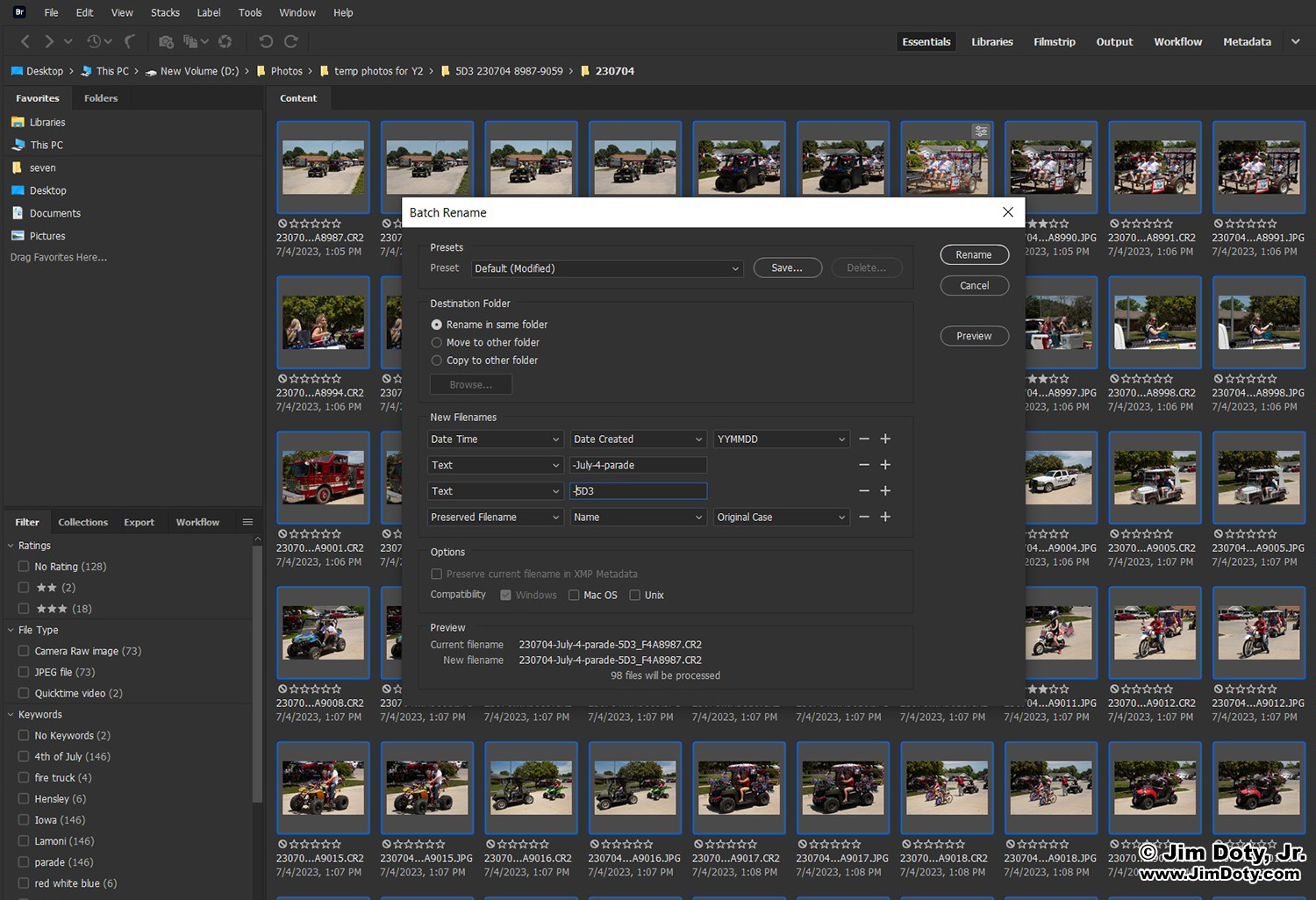Collapse the Ratings filter section
Viewport: 1316px width, 900px height.
11,546
